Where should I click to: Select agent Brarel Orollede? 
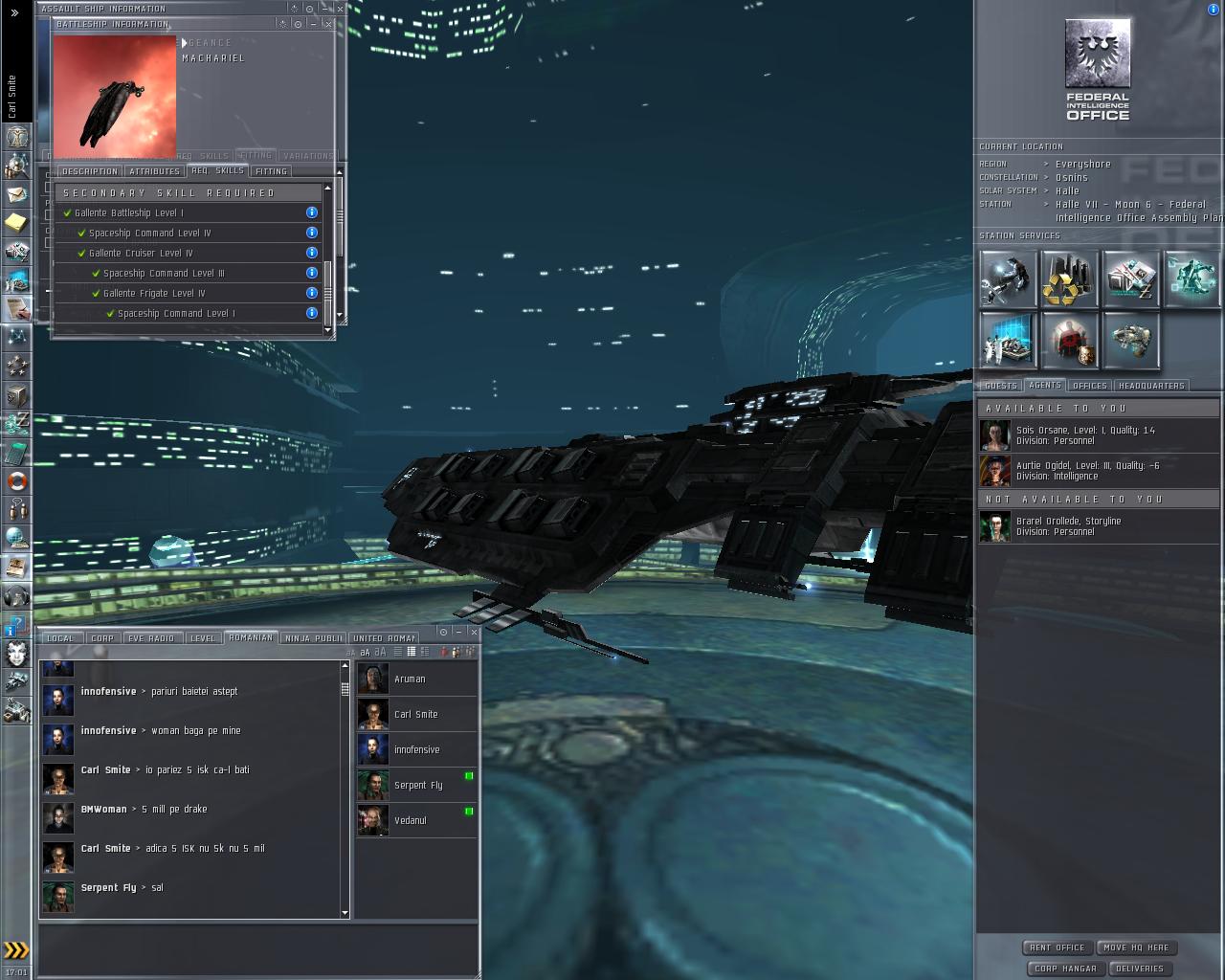click(1099, 526)
